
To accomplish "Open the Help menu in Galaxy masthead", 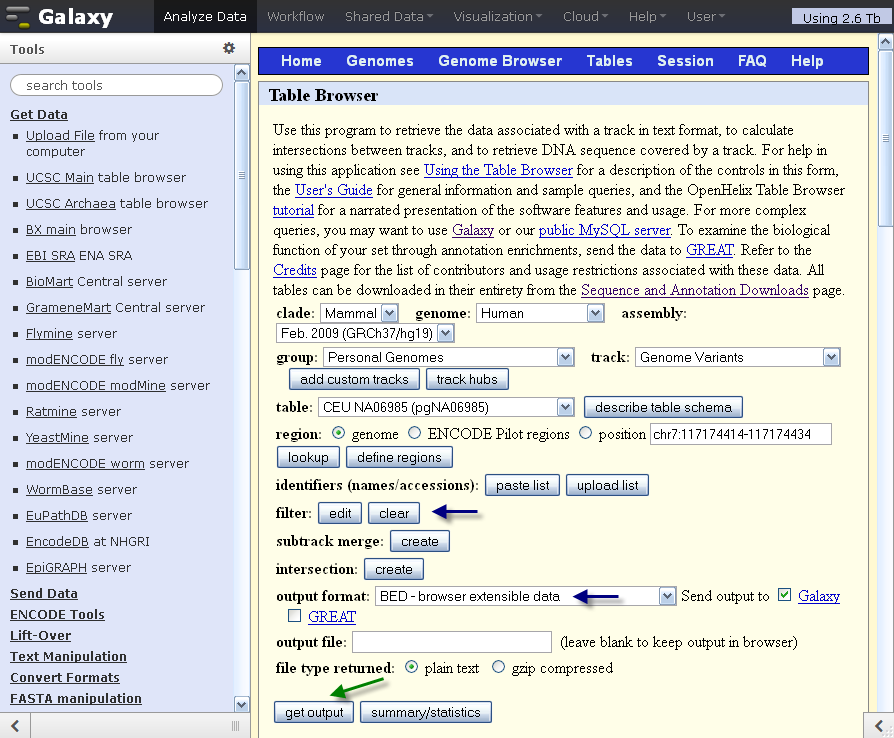I will 647,17.
